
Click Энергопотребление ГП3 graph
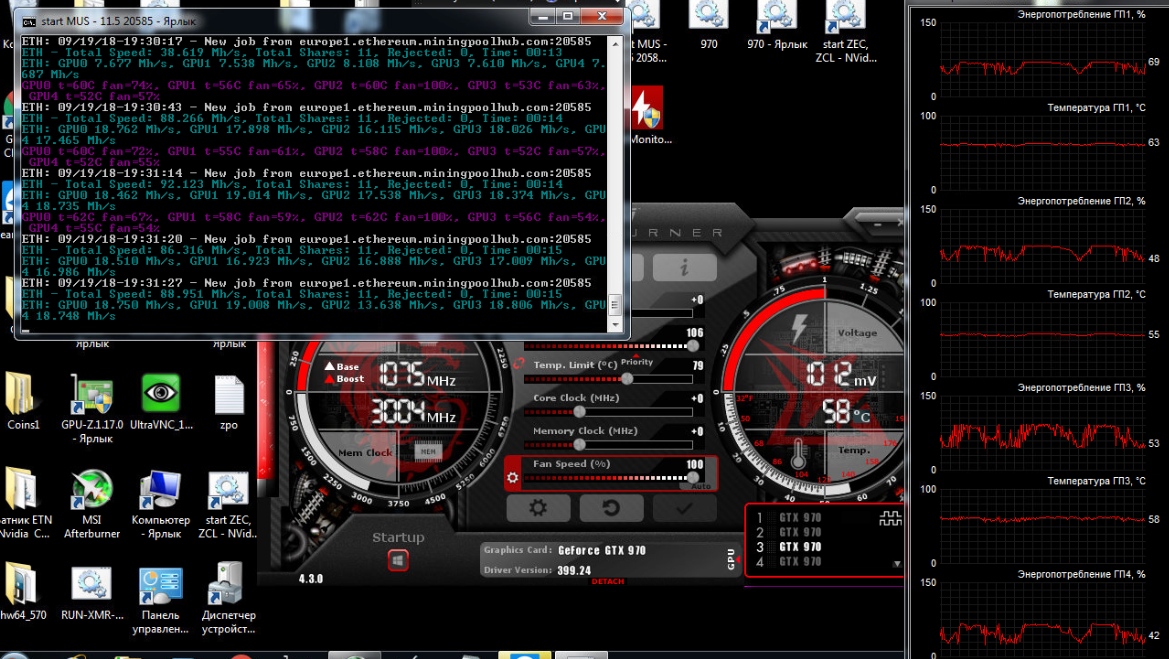pyautogui.click(x=1042, y=432)
